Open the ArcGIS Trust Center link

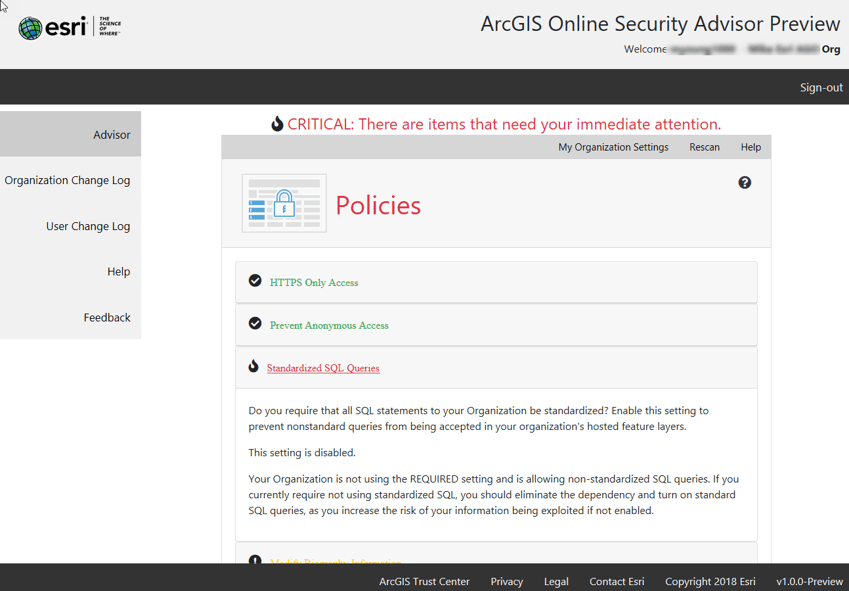(424, 582)
